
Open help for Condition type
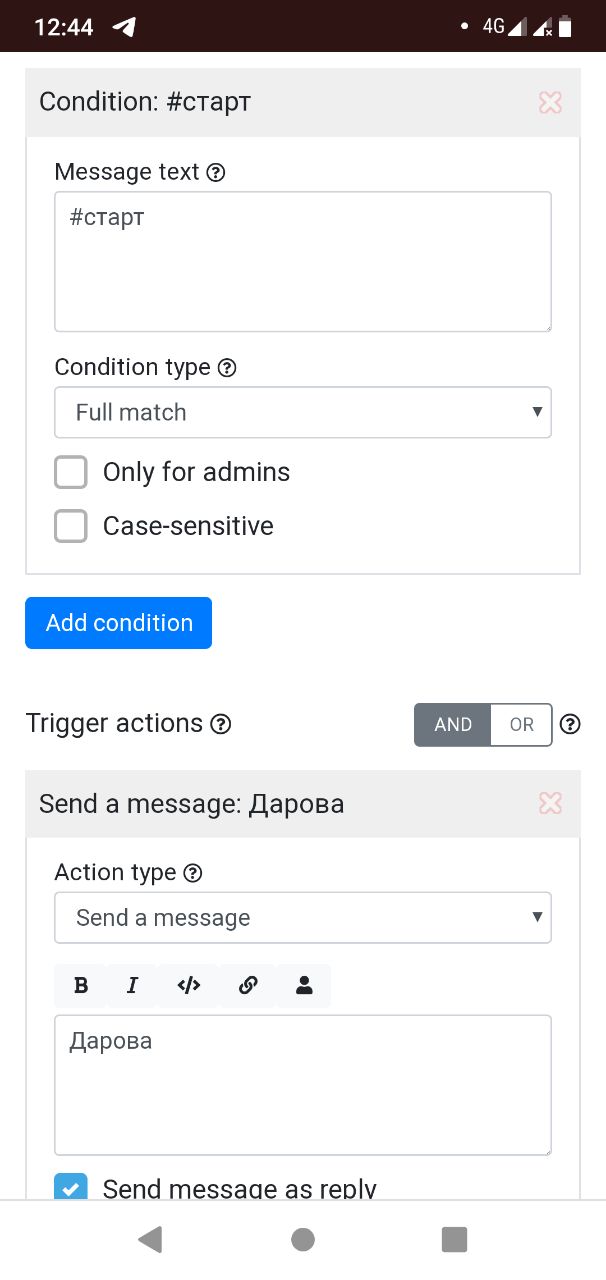(x=227, y=367)
